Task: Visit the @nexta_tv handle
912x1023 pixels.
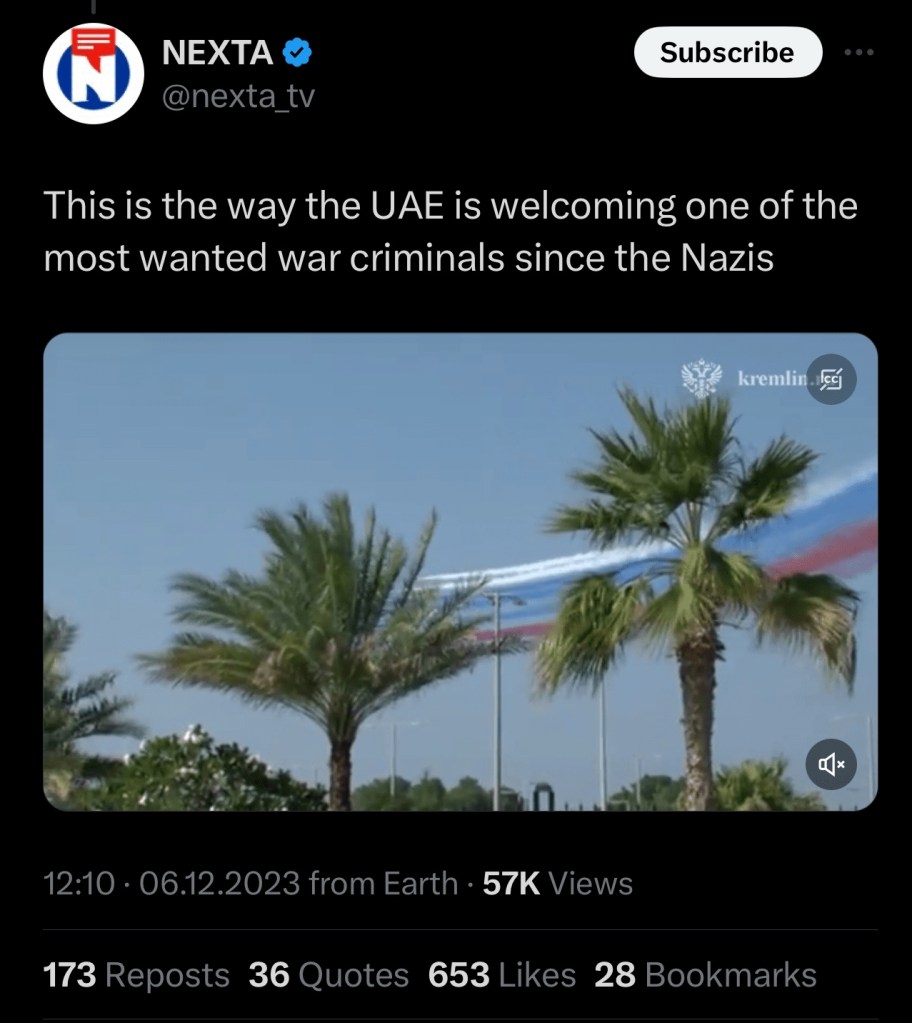Action: pos(237,97)
